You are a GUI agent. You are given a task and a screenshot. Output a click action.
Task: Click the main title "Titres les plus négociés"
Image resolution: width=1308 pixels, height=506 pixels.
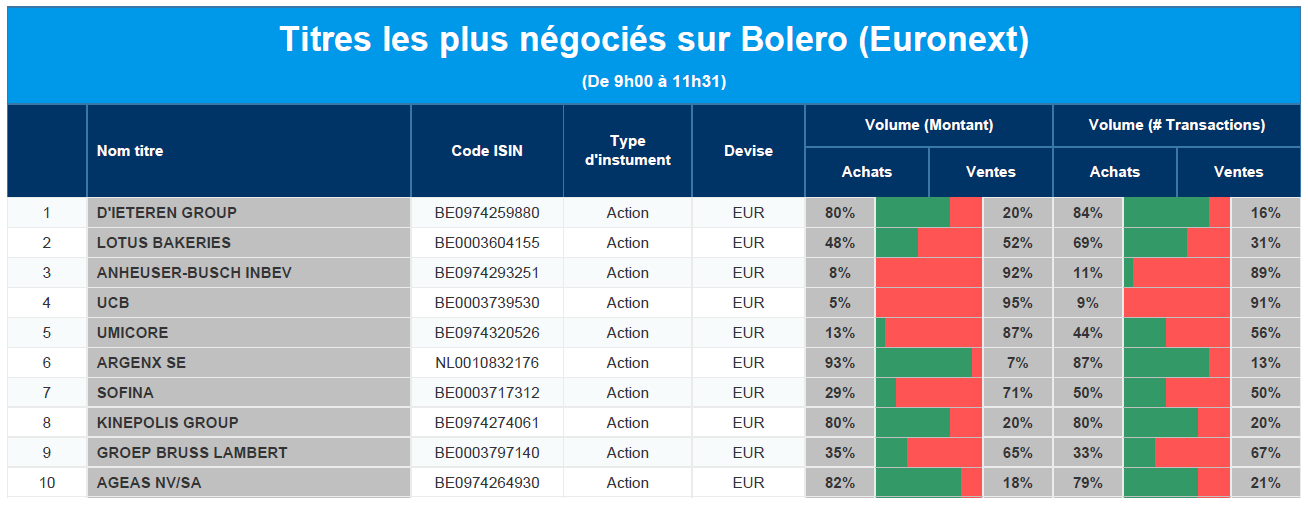pyautogui.click(x=654, y=41)
